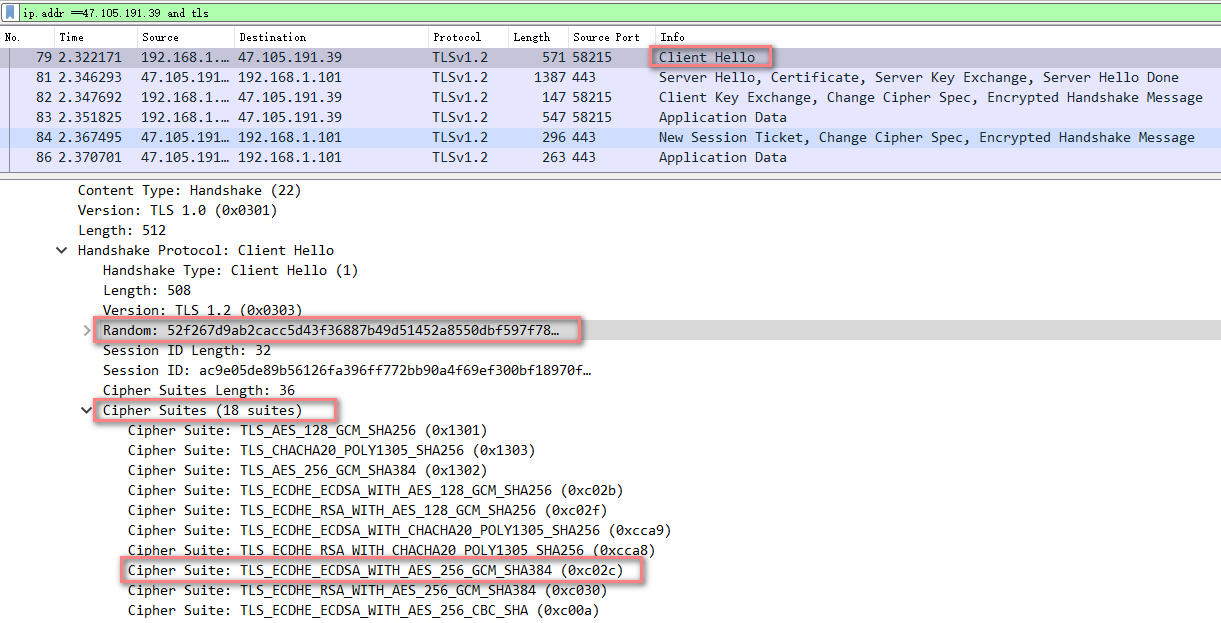1221x623 pixels.
Task: Click the Source Port column header
Action: pyautogui.click(x=606, y=37)
